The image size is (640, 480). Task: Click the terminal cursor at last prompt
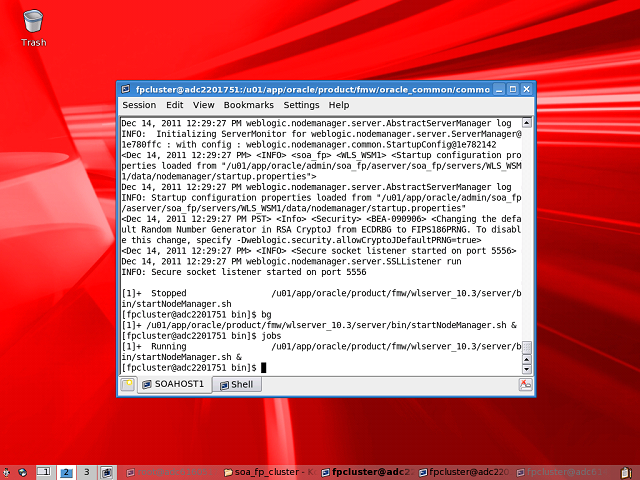pos(264,368)
